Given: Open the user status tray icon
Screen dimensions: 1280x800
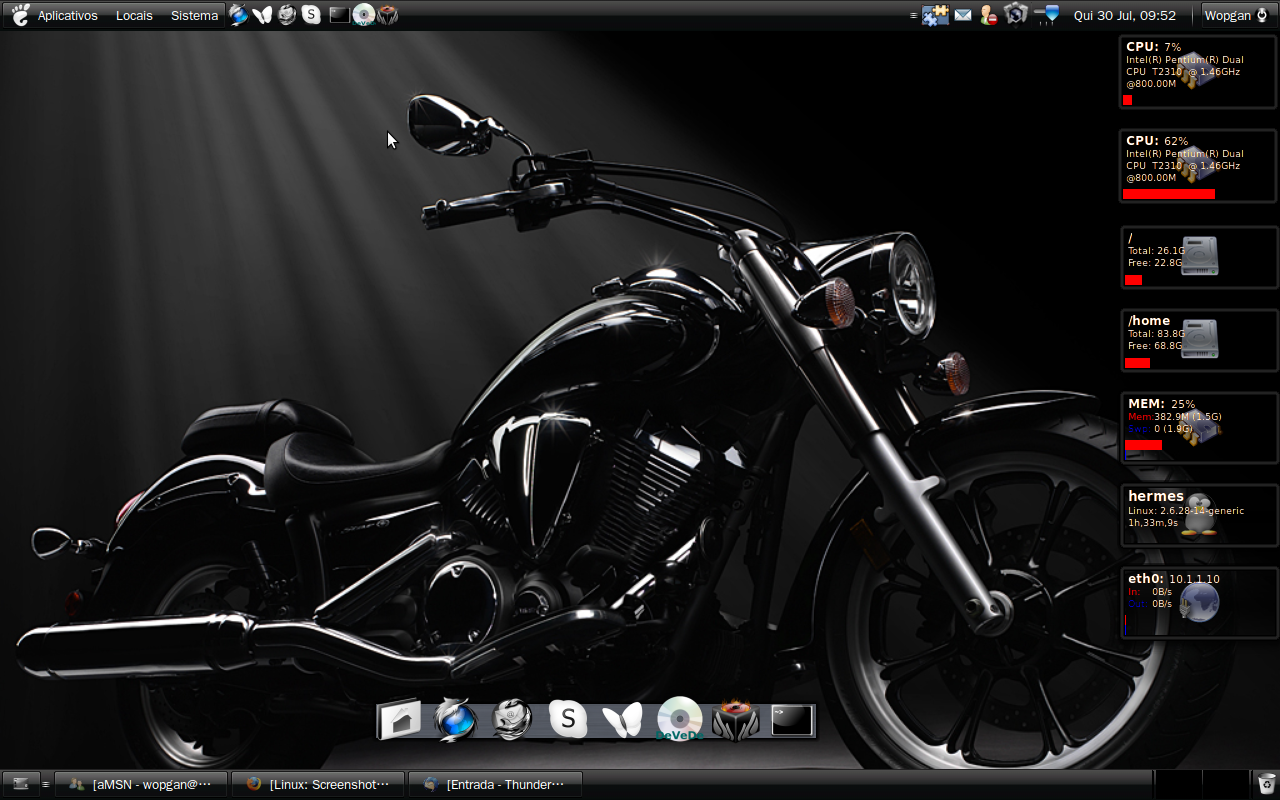Looking at the screenshot, I should pos(988,15).
